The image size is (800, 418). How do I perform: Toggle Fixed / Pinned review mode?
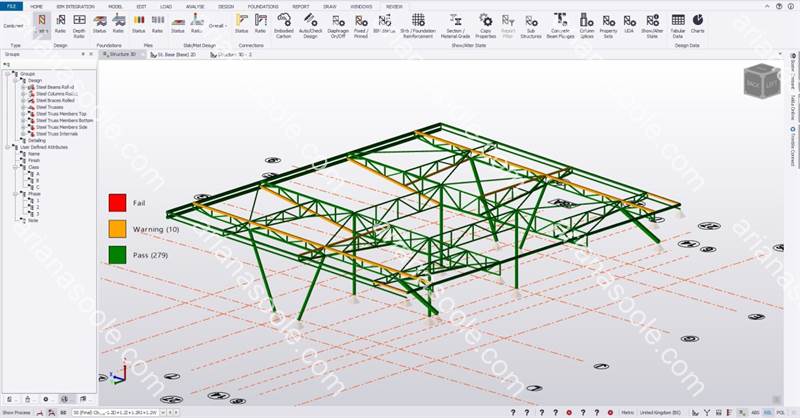[361, 26]
